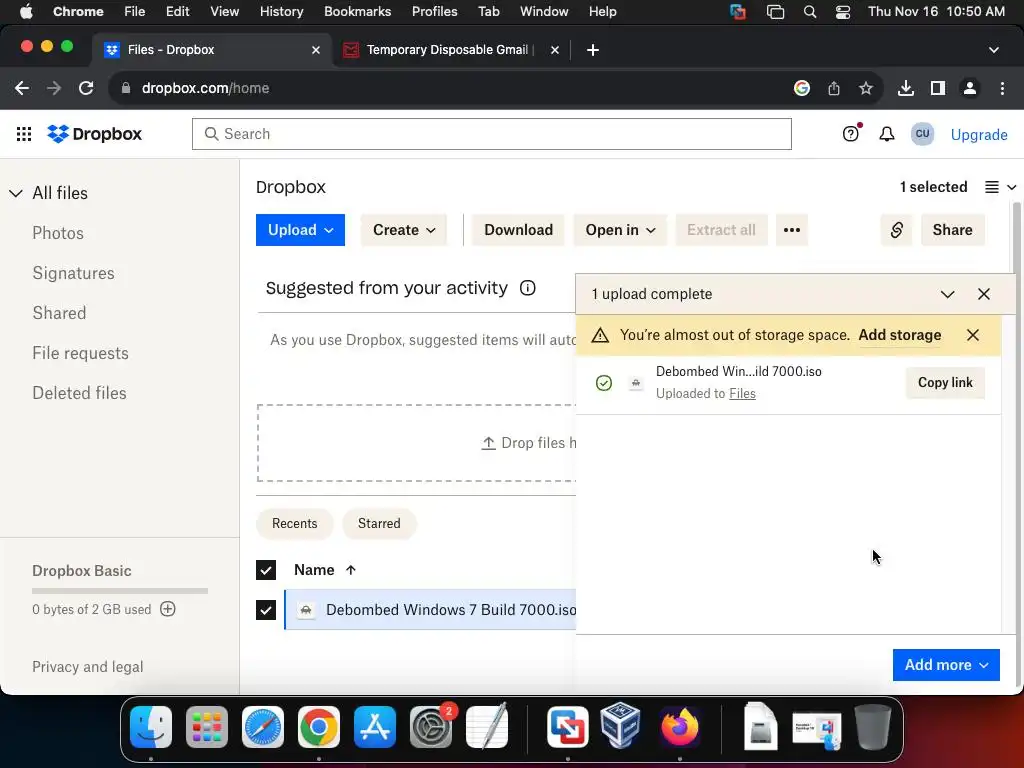Click the Upgrade link

[x=979, y=135]
